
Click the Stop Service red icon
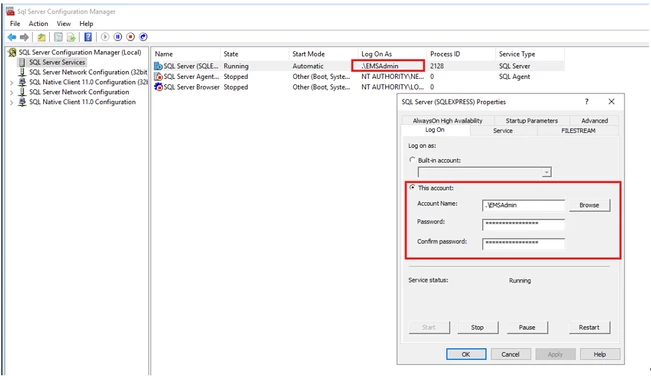(x=130, y=37)
